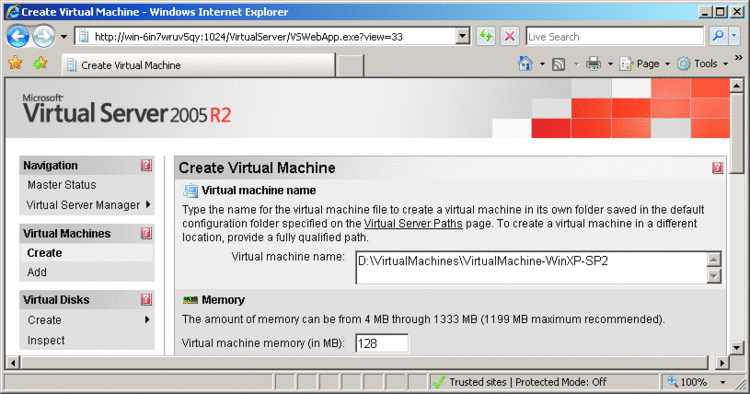Open Virtual Disks section help icon
The width and height of the screenshot is (750, 394).
click(146, 299)
